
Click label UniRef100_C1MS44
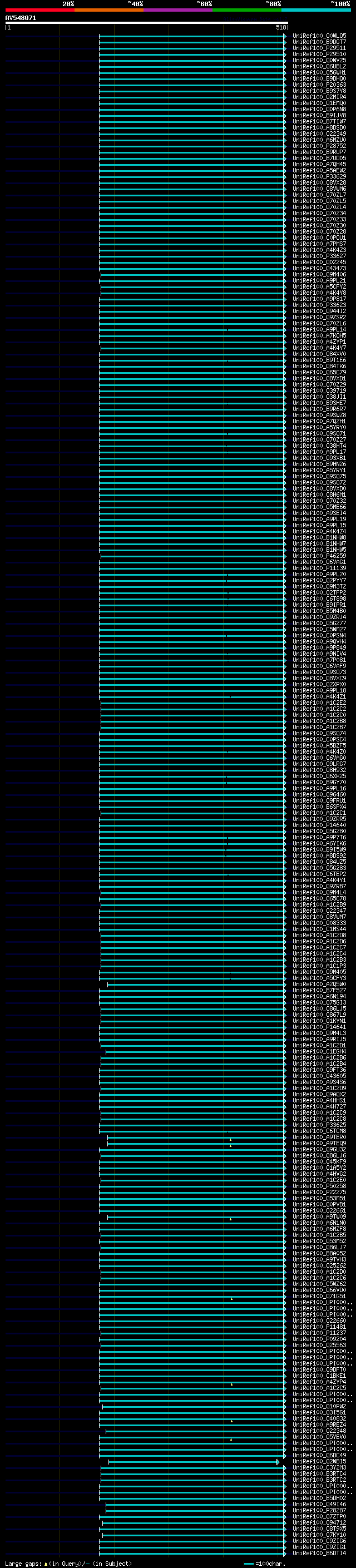pos(319,929)
